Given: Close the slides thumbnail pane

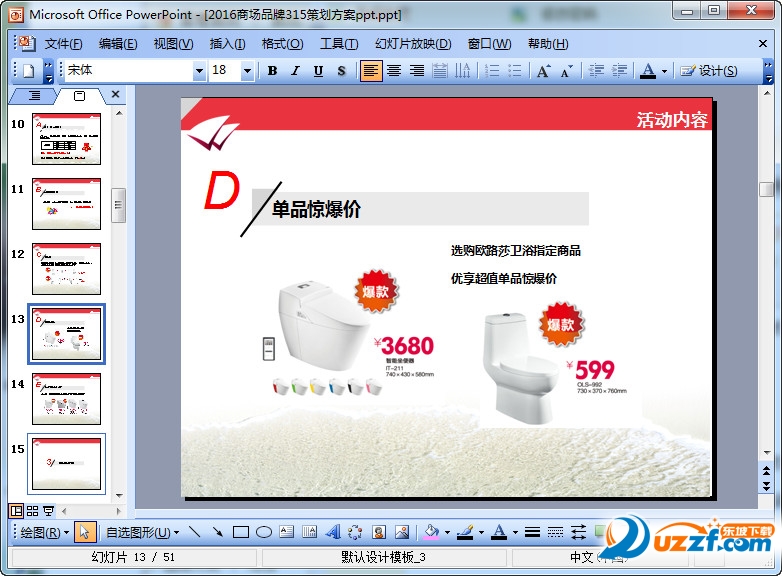Looking at the screenshot, I should (115, 94).
